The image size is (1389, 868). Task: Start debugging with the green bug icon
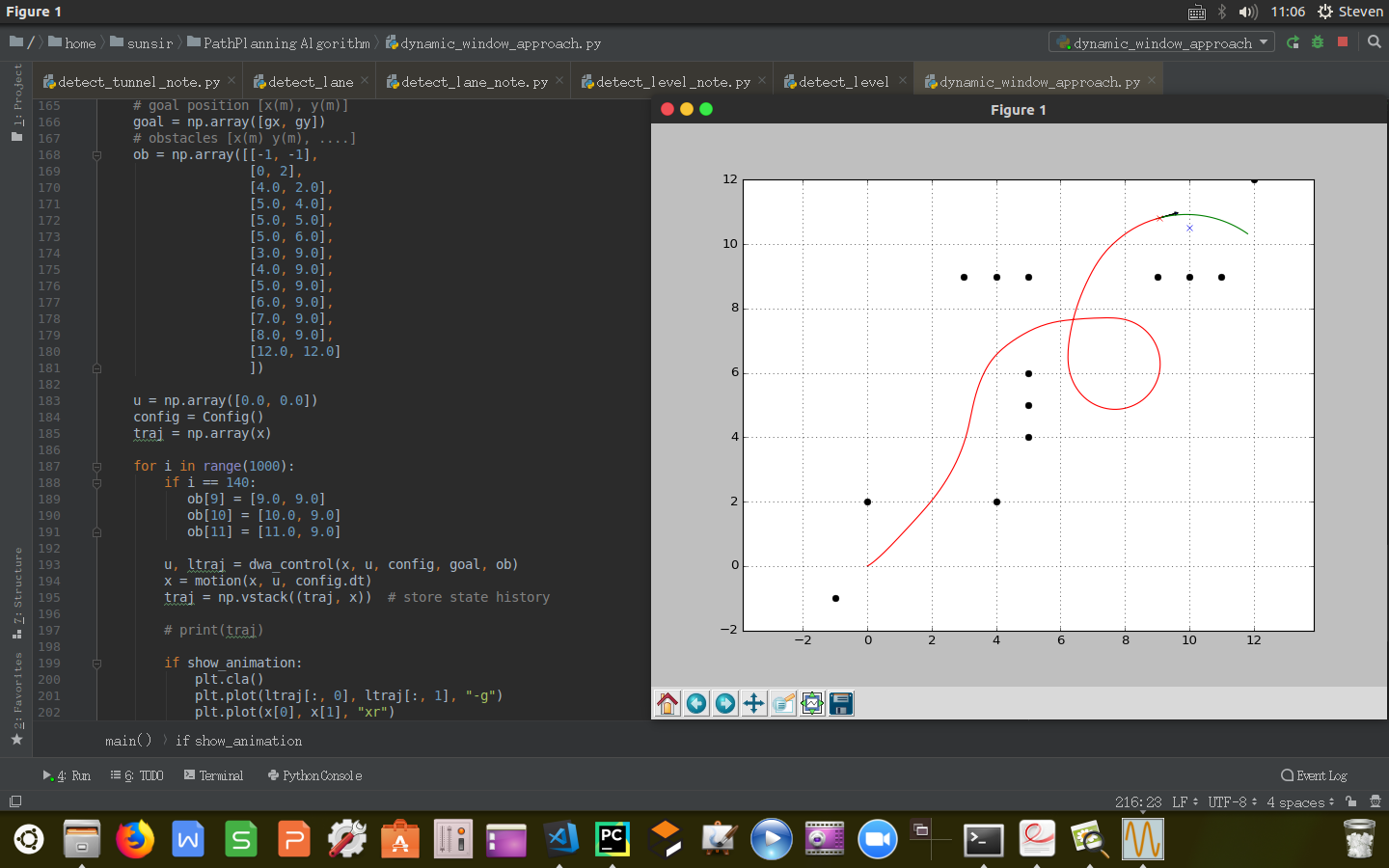(1318, 42)
